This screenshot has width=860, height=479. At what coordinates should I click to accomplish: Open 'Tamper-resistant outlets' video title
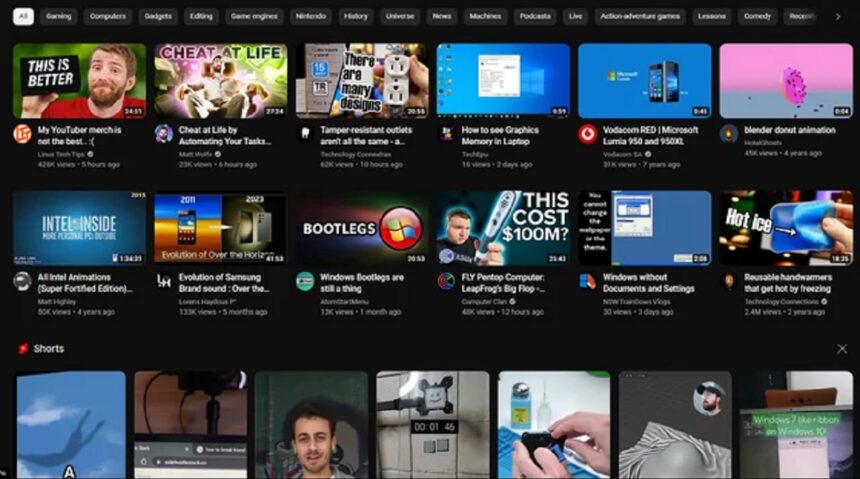point(366,136)
